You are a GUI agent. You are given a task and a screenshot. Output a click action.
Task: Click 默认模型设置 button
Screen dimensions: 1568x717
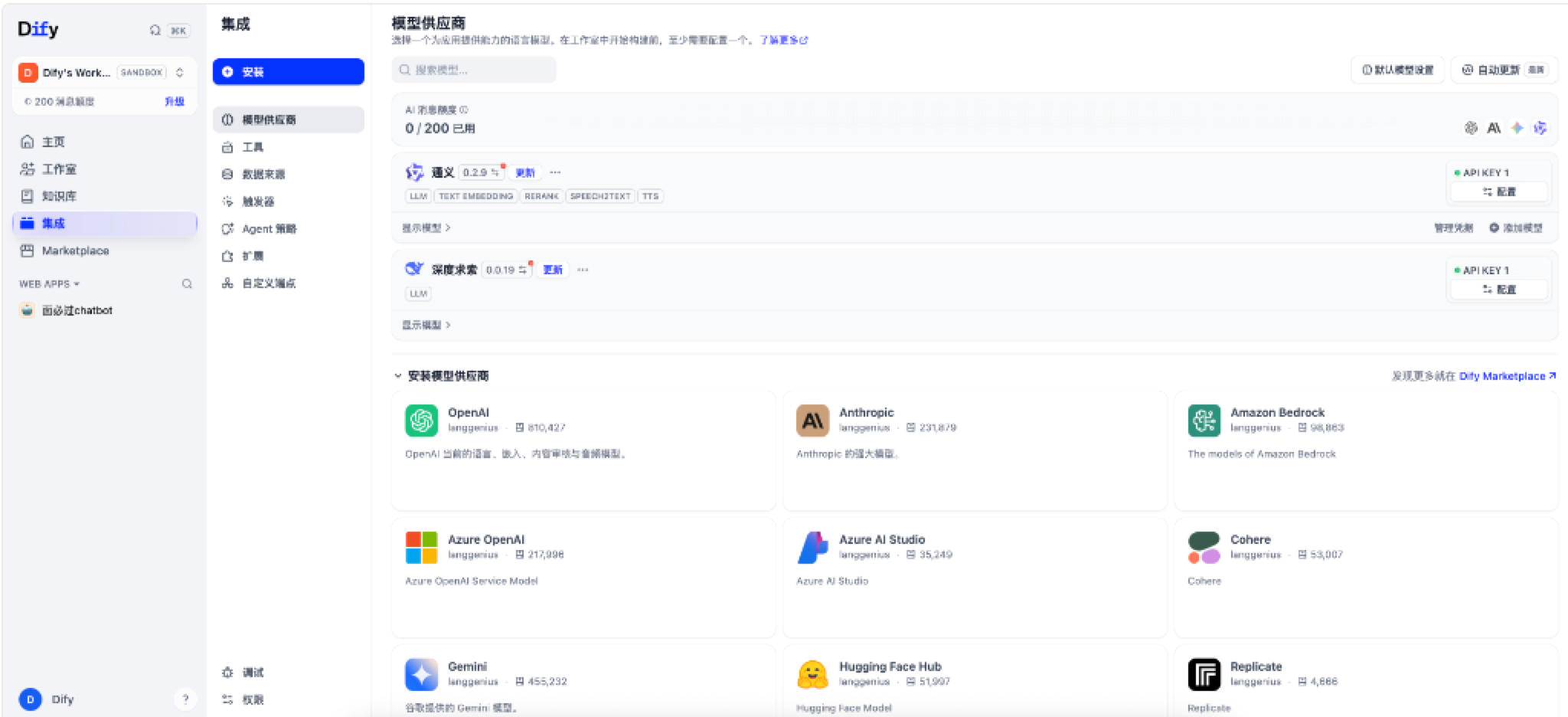(1397, 70)
